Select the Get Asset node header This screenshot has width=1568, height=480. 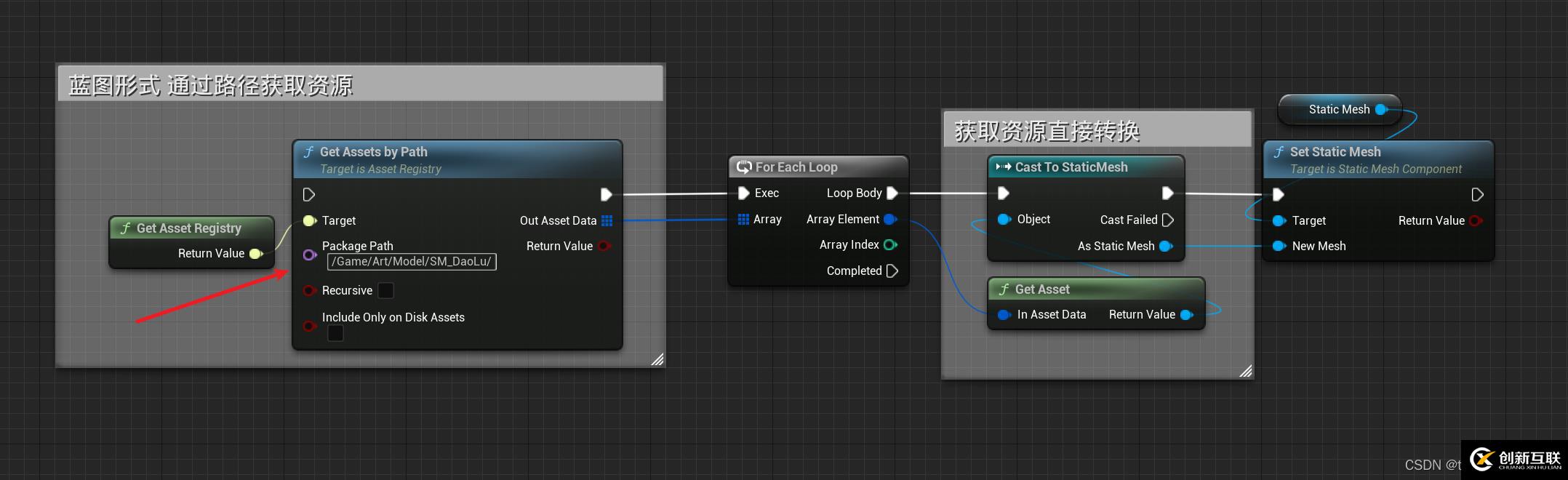(x=1096, y=289)
